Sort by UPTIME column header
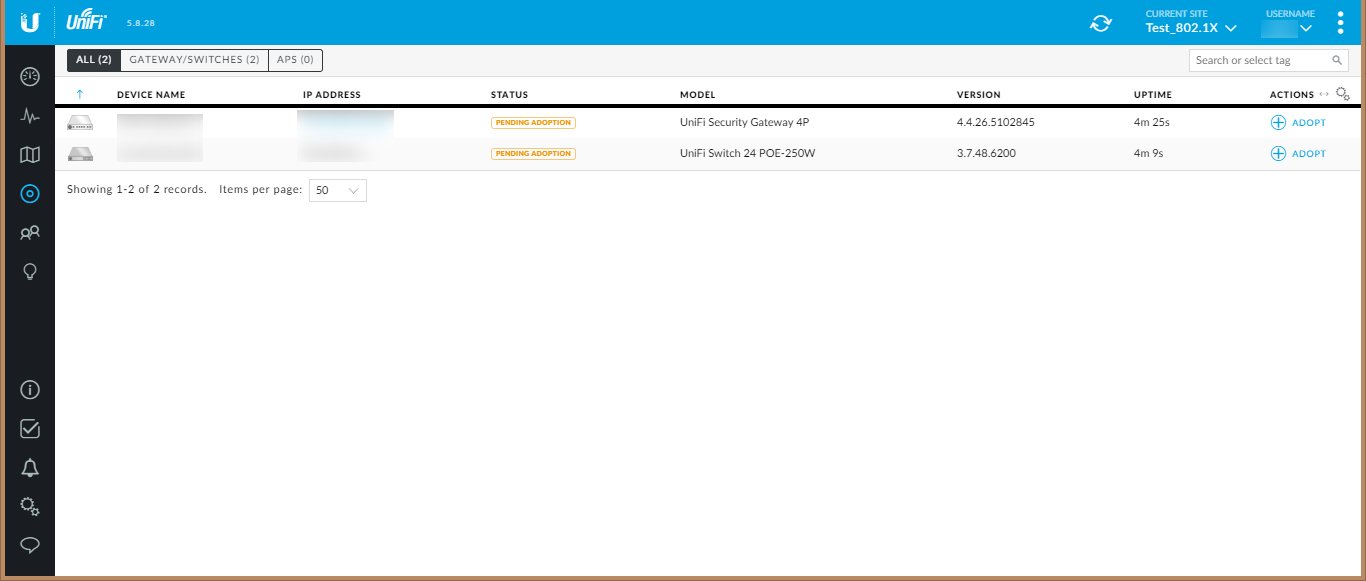 pos(1153,95)
